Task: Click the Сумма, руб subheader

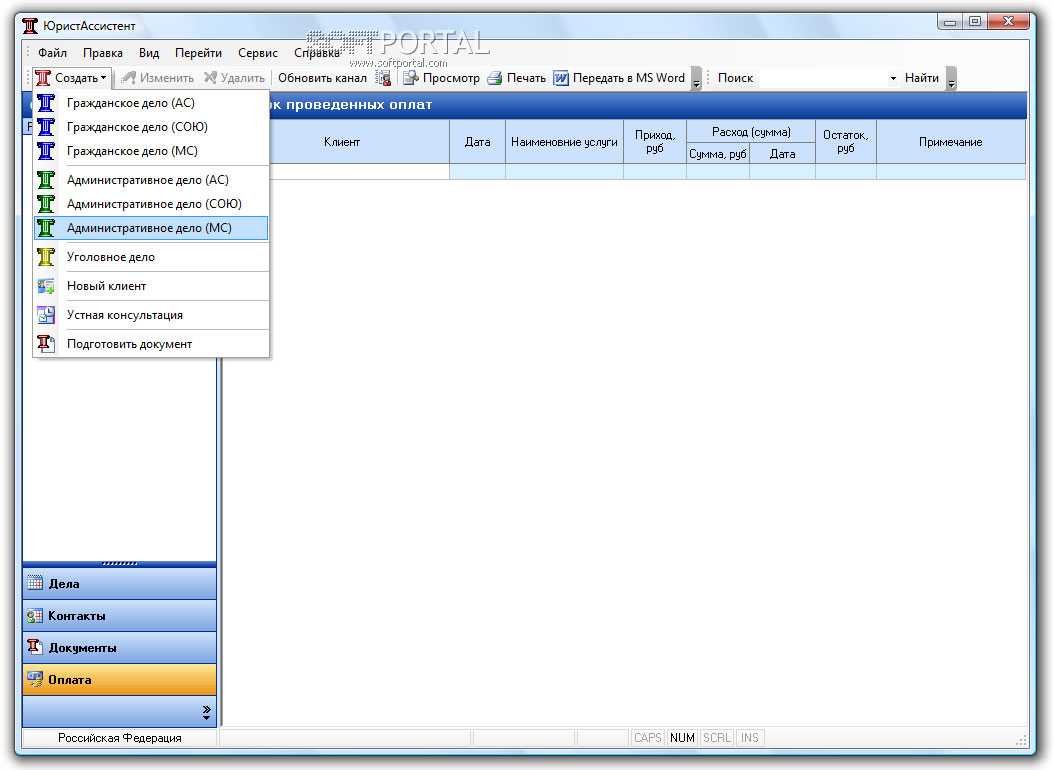Action: pyautogui.click(x=717, y=154)
